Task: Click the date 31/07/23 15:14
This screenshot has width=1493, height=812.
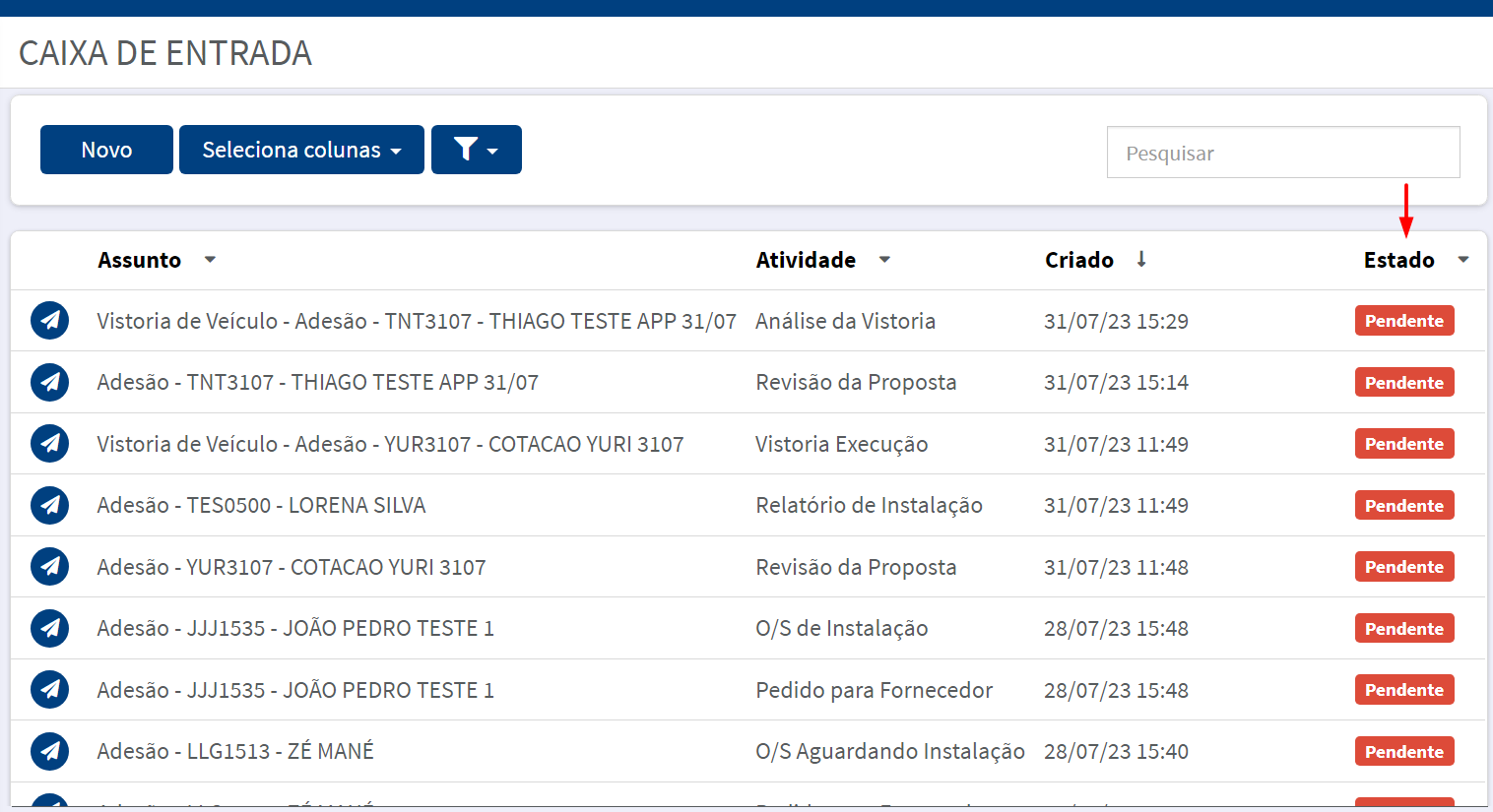Action: click(x=1117, y=382)
